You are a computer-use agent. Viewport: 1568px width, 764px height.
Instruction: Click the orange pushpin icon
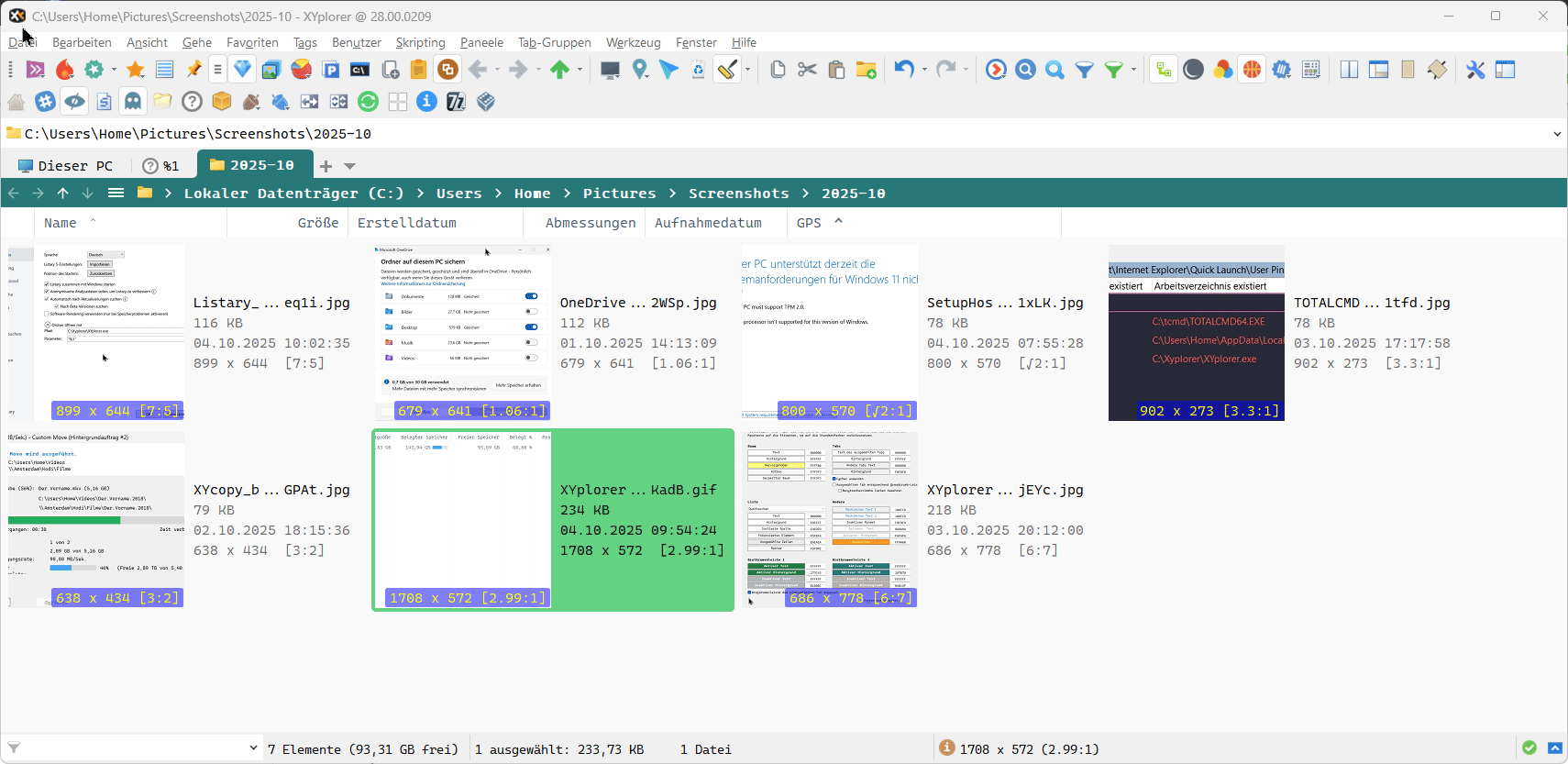193,70
